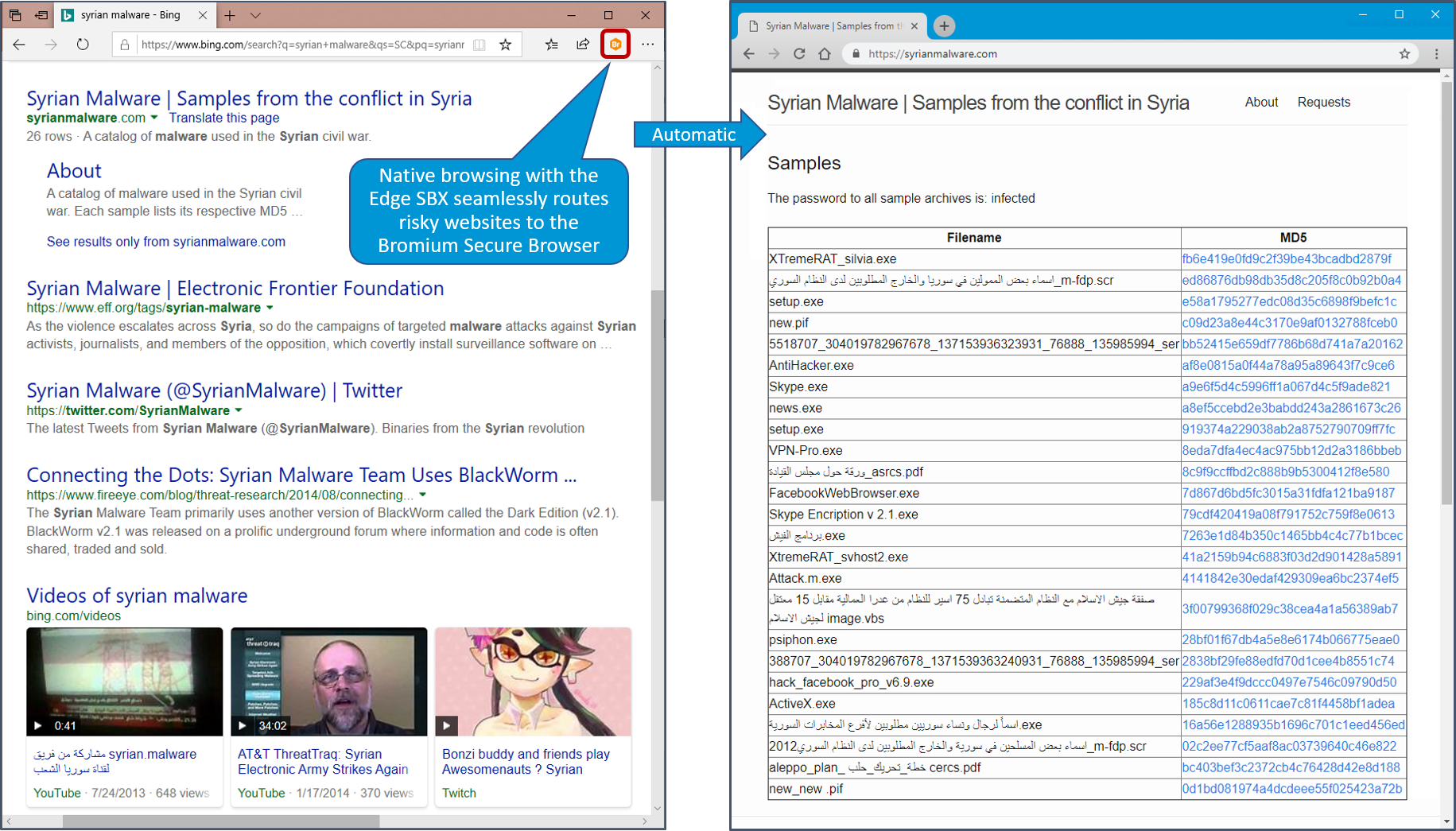Click the MD5 link for XTremeRAT_silvia.exe
Viewport: 1456px width, 831px height.
pyautogui.click(x=1287, y=259)
